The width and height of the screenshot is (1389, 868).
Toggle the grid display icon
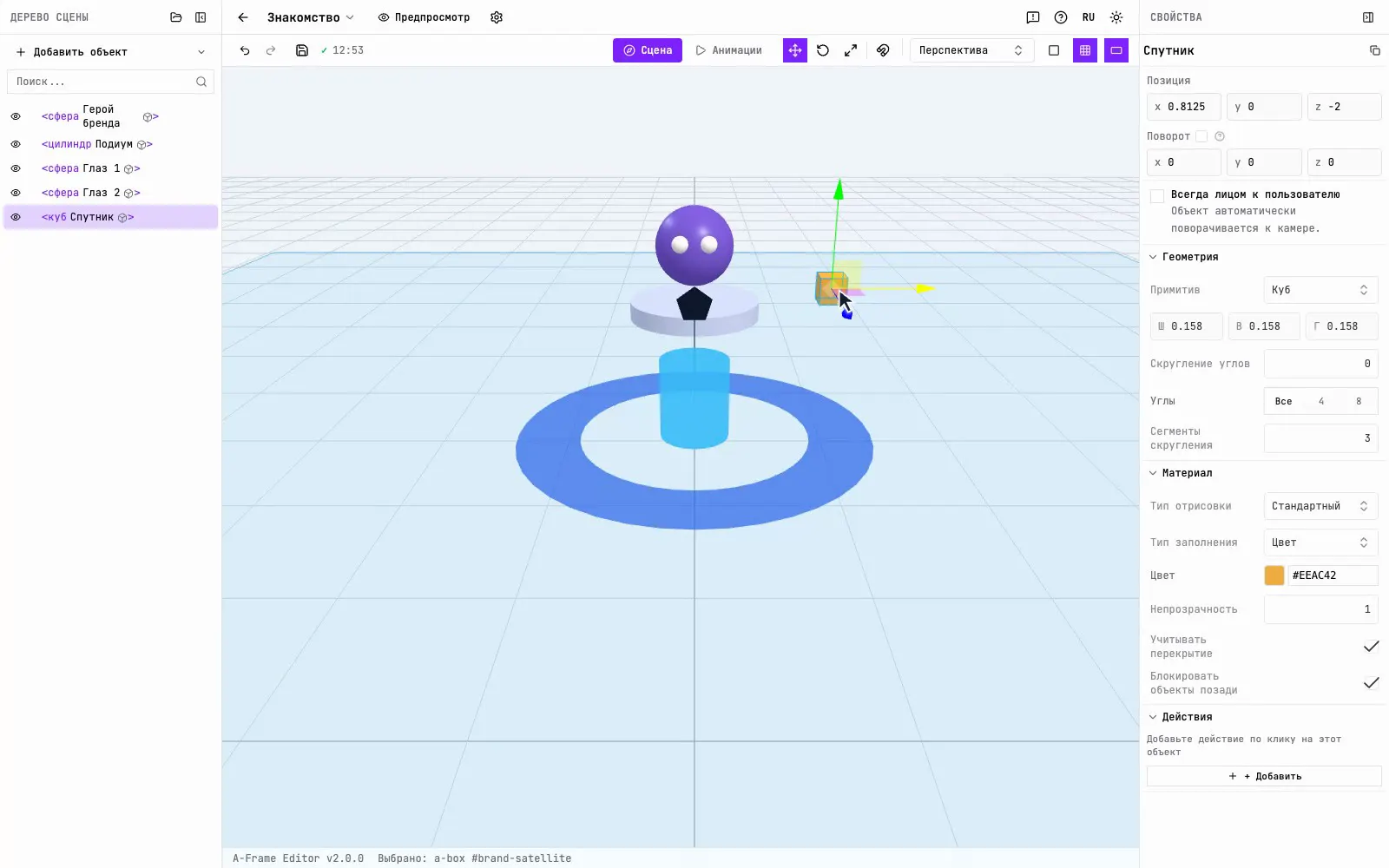point(1085,50)
